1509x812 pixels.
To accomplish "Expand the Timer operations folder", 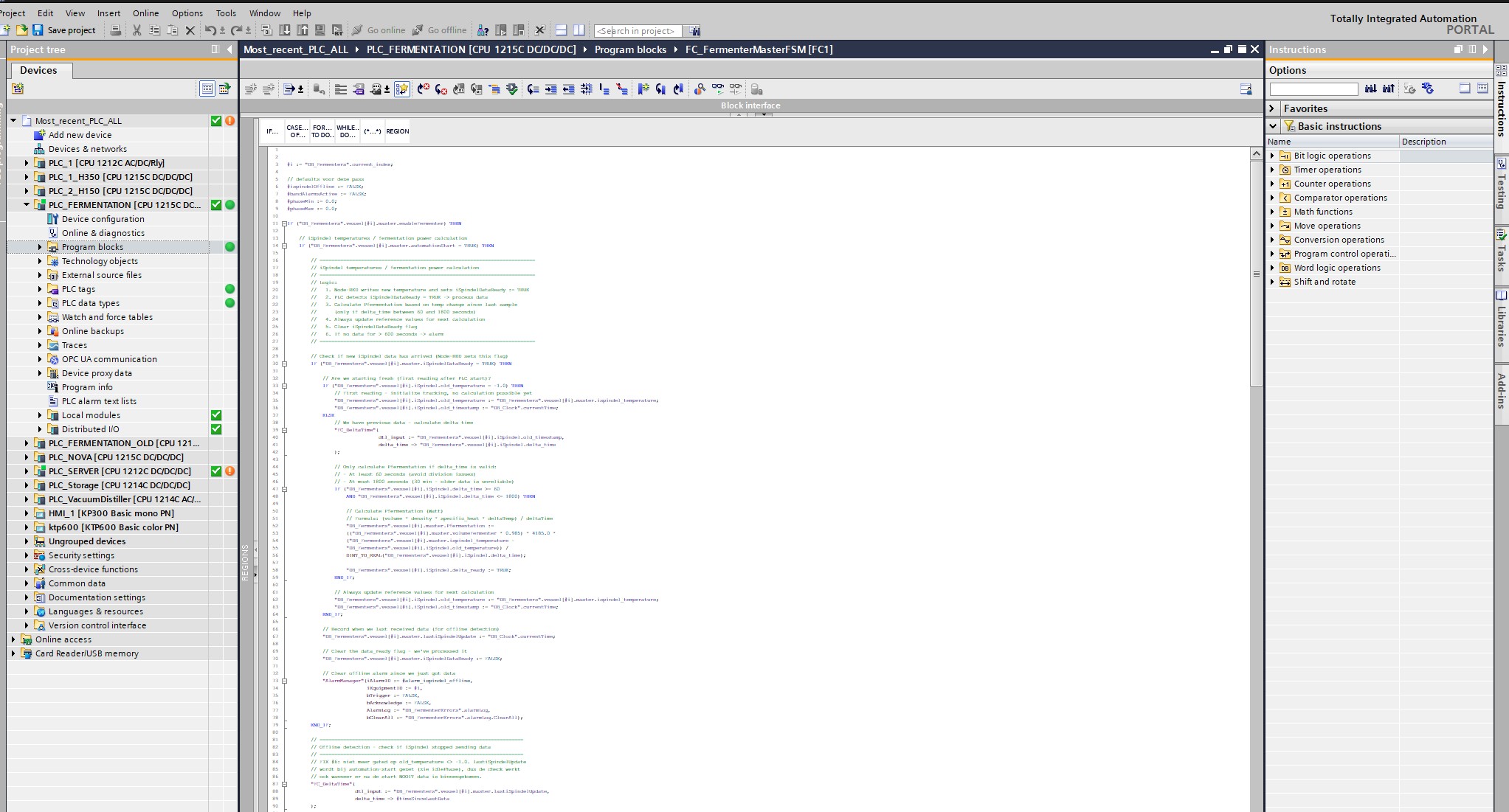I will 1272,170.
